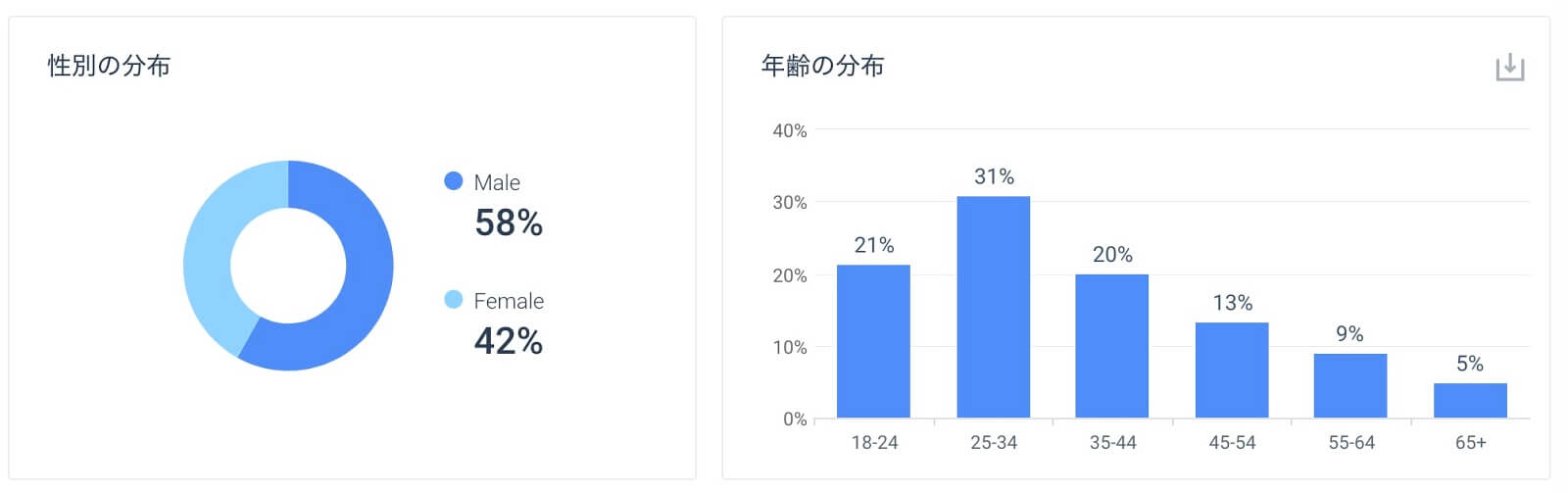Select the 55-64 age bar
The image size is (1568, 494).
pos(1350,385)
